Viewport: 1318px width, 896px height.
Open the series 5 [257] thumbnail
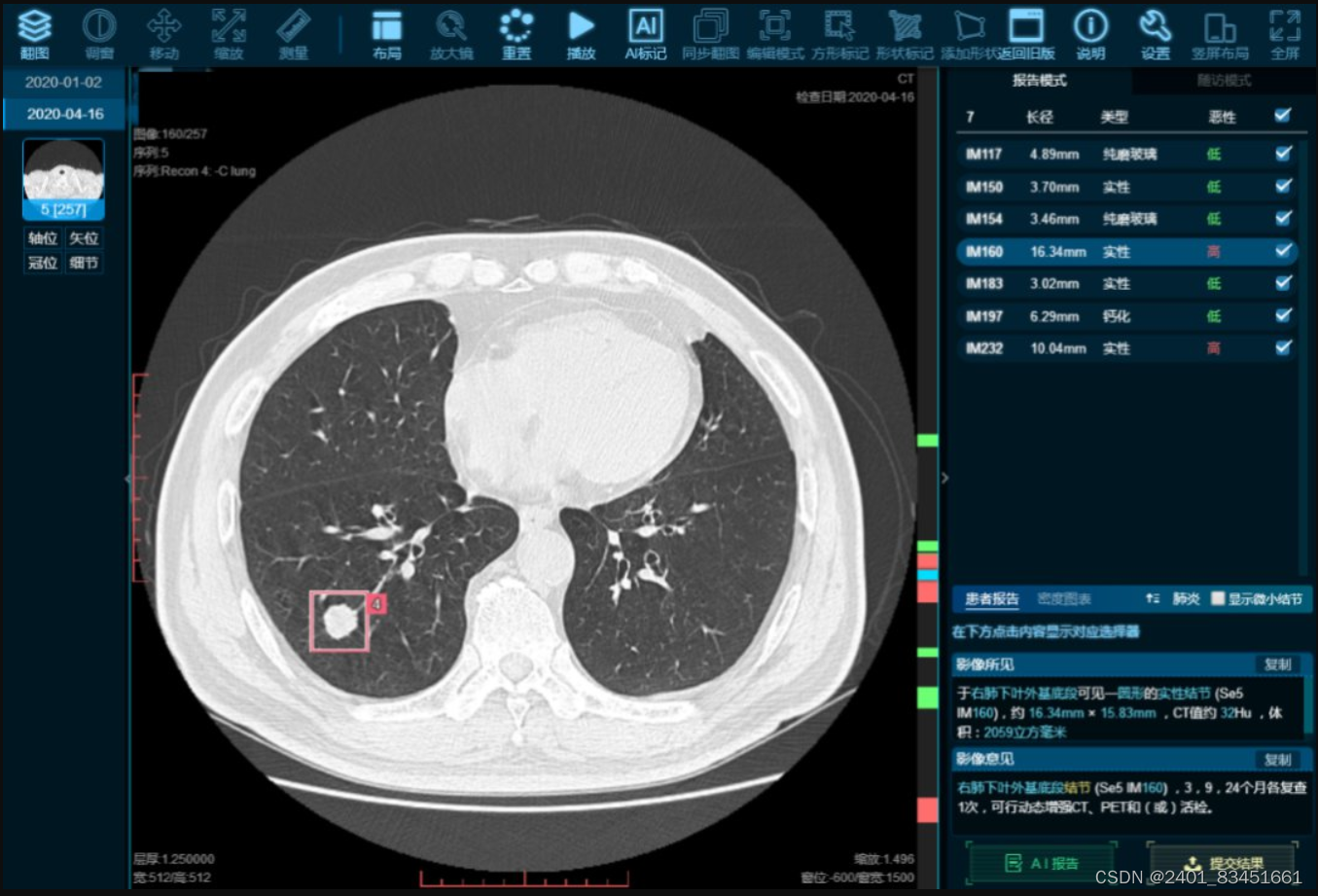tap(63, 179)
